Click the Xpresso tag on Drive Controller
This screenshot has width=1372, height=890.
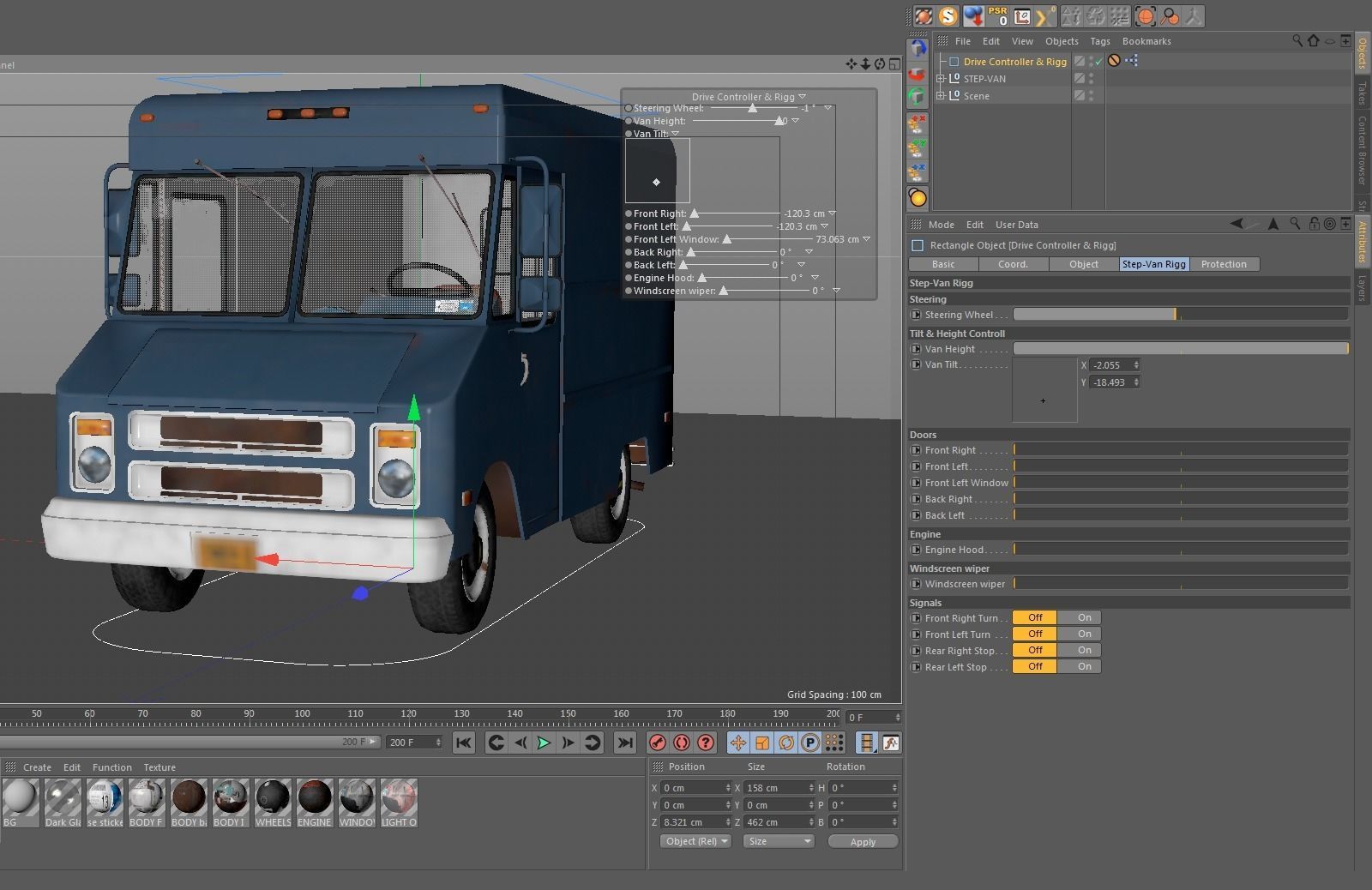point(1132,61)
